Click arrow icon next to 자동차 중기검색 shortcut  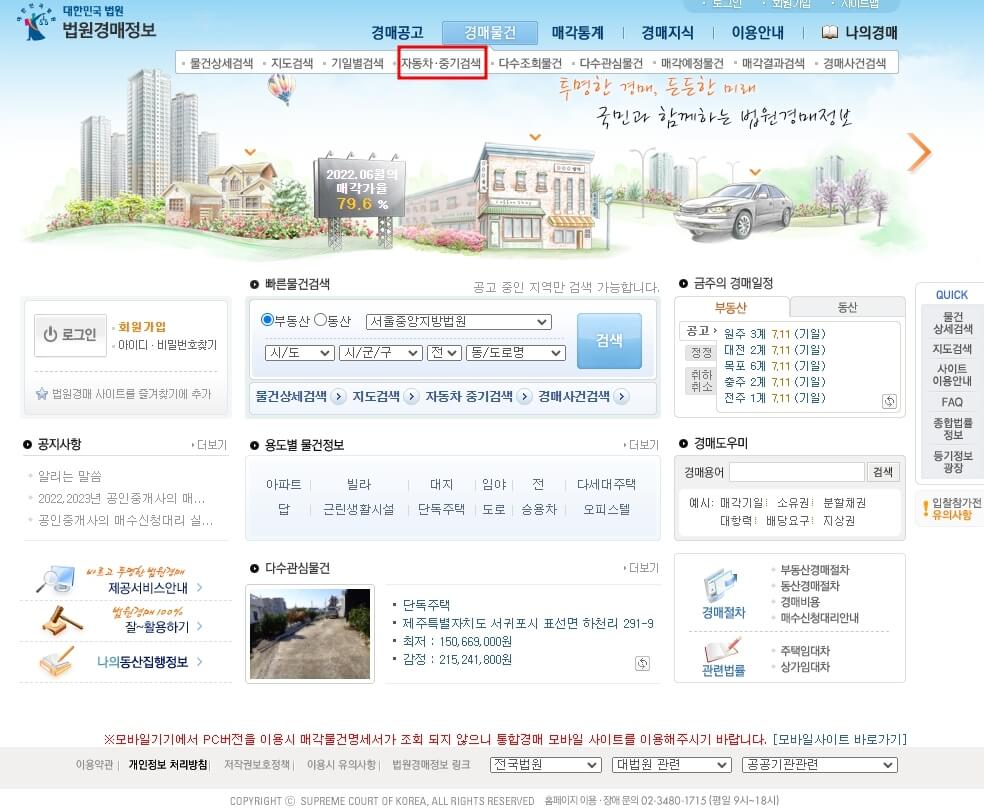tap(524, 397)
